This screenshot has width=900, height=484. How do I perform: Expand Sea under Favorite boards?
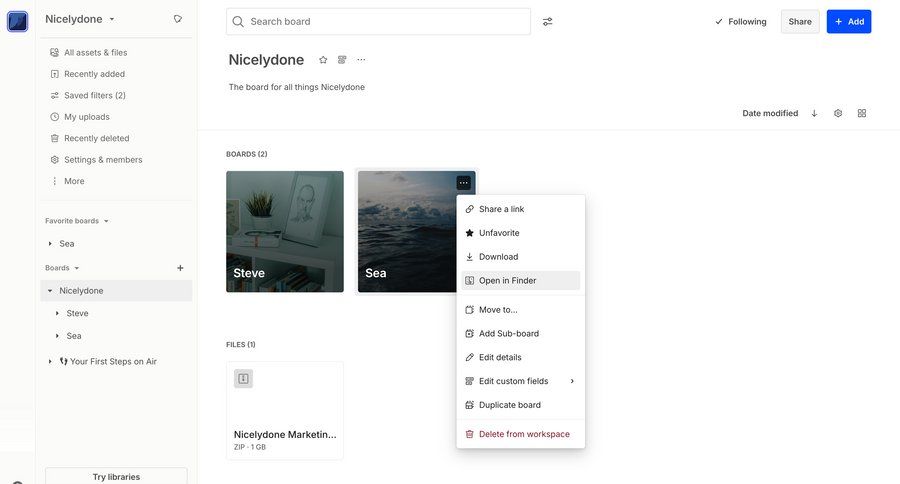(50, 243)
